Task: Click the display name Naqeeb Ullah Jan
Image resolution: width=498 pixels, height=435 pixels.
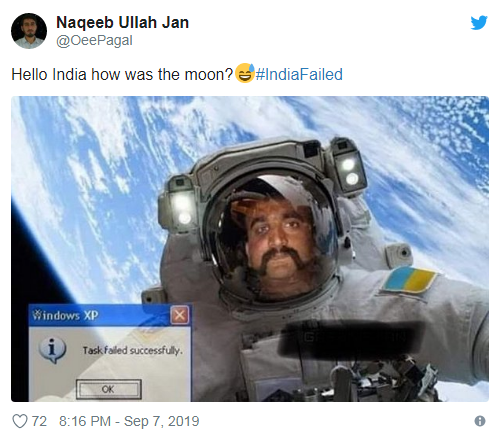Action: click(122, 22)
